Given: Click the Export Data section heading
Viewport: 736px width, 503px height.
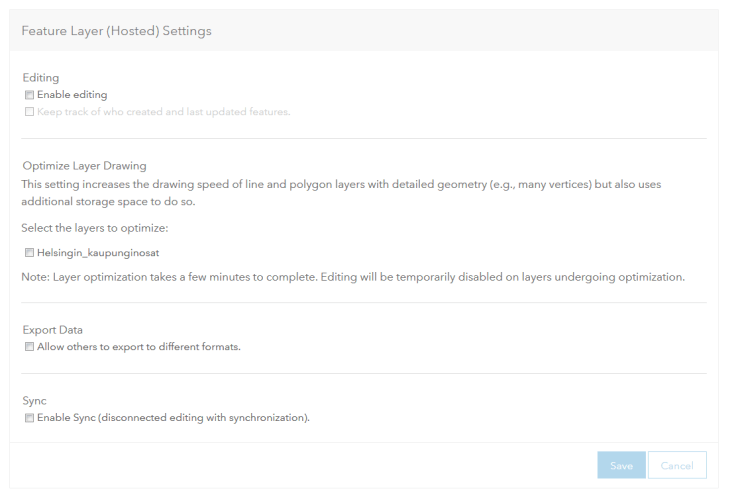Looking at the screenshot, I should tap(54, 330).
